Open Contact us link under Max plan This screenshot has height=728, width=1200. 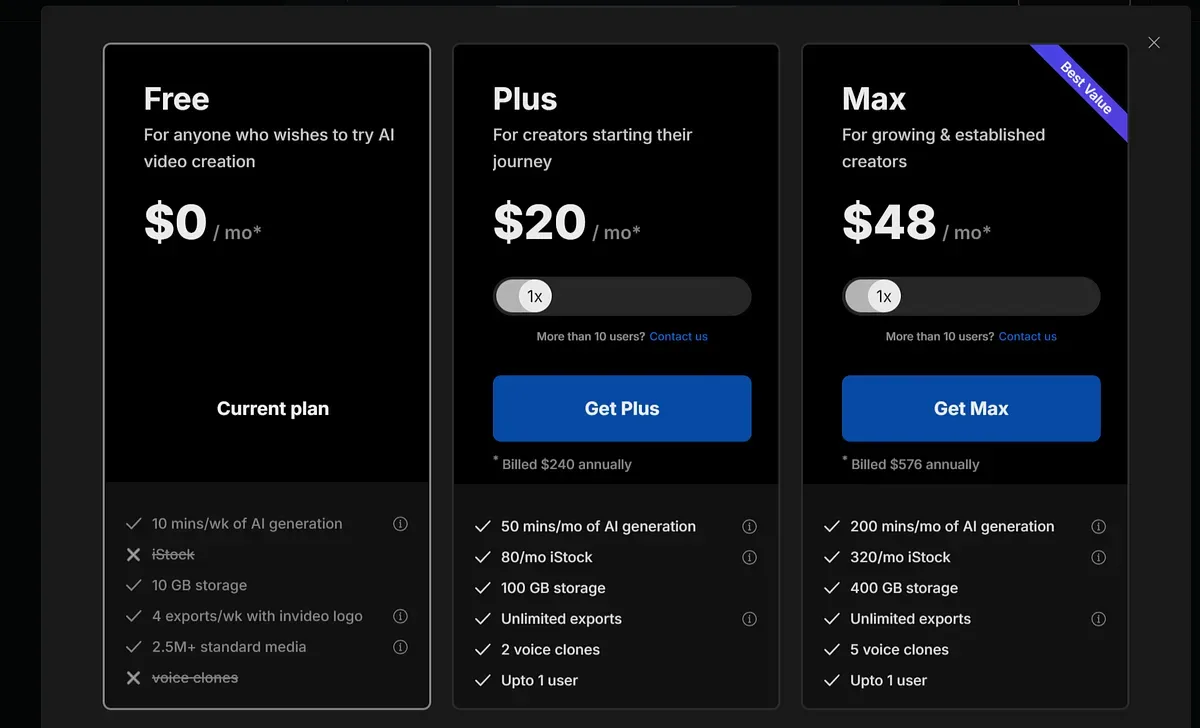click(1027, 337)
